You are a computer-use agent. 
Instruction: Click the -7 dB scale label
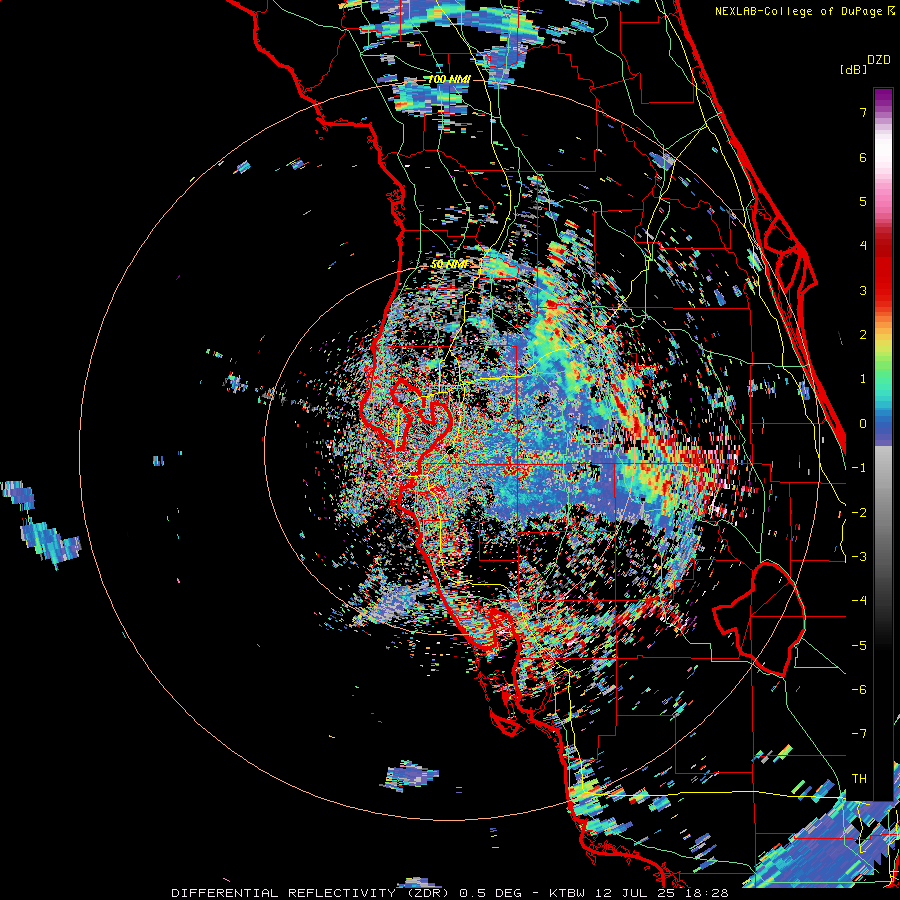pyautogui.click(x=859, y=734)
